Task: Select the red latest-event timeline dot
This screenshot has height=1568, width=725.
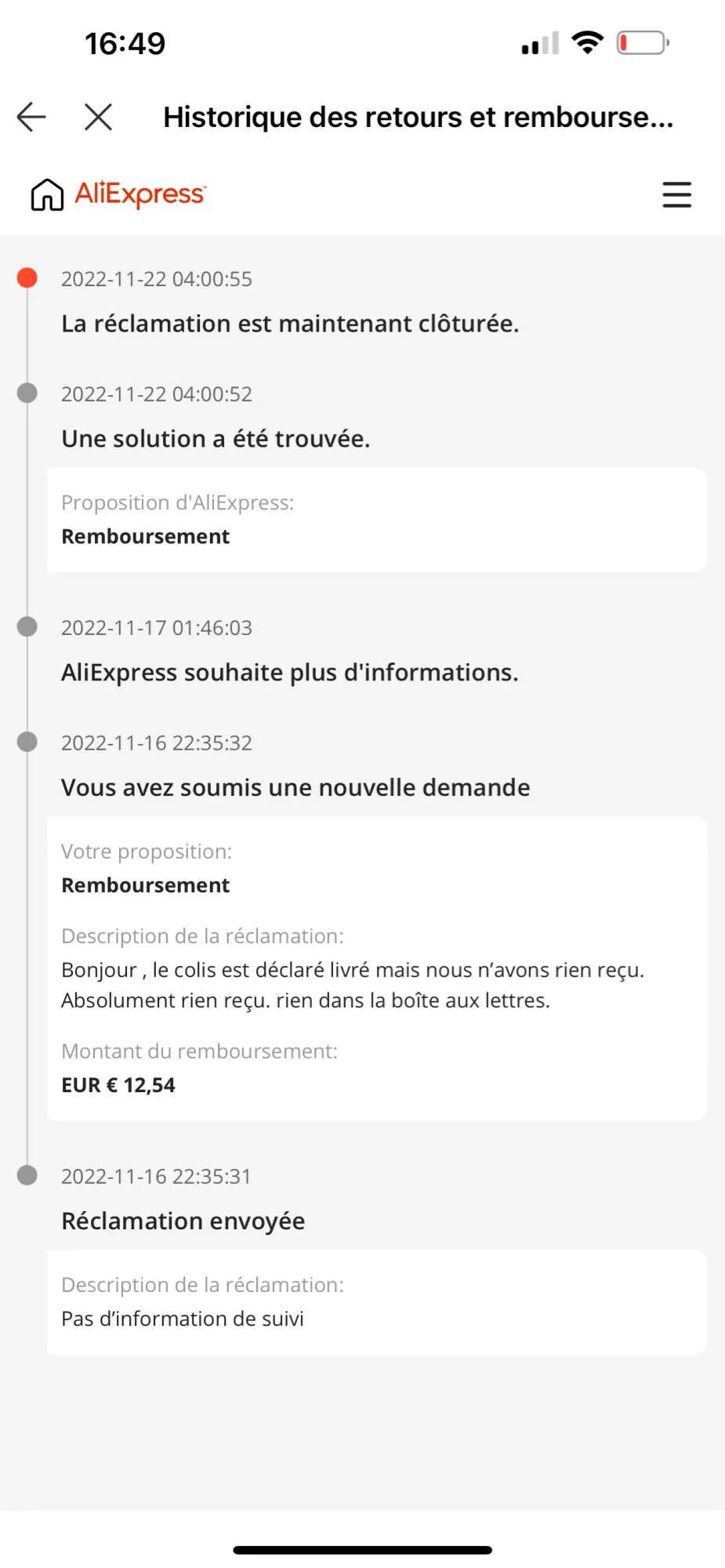Action: 27,278
